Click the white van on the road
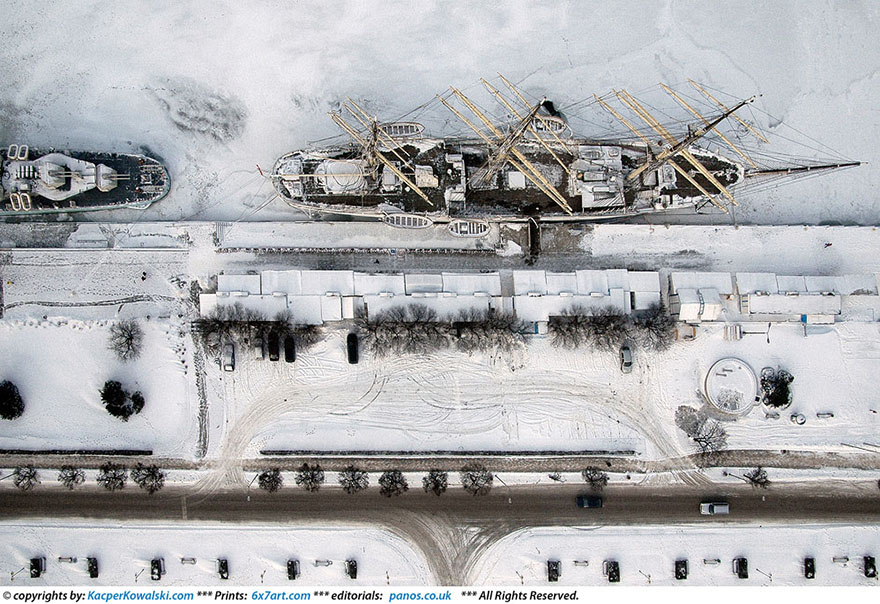Screen dimensions: 880x604 pyautogui.click(x=714, y=508)
